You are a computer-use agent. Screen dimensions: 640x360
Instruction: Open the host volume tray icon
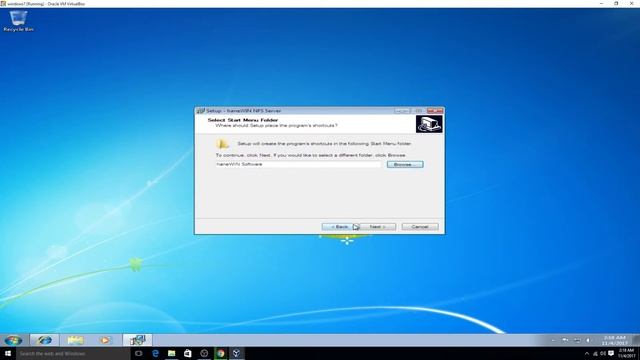point(603,354)
